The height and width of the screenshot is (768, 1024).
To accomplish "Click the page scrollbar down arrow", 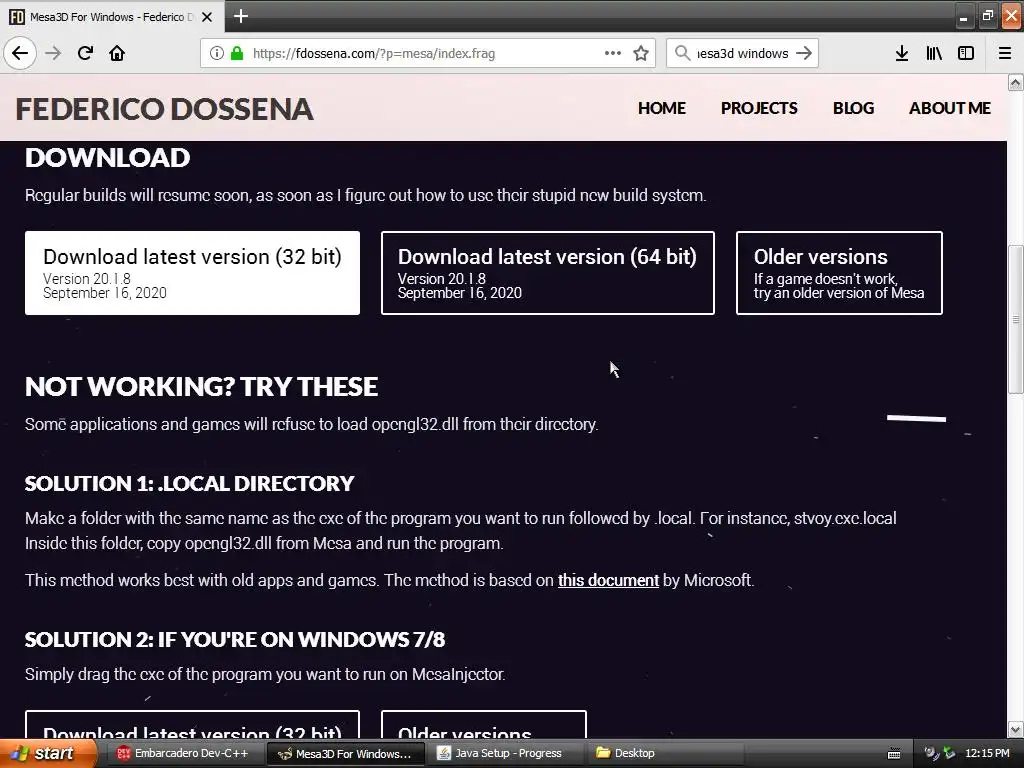I will point(1015,729).
